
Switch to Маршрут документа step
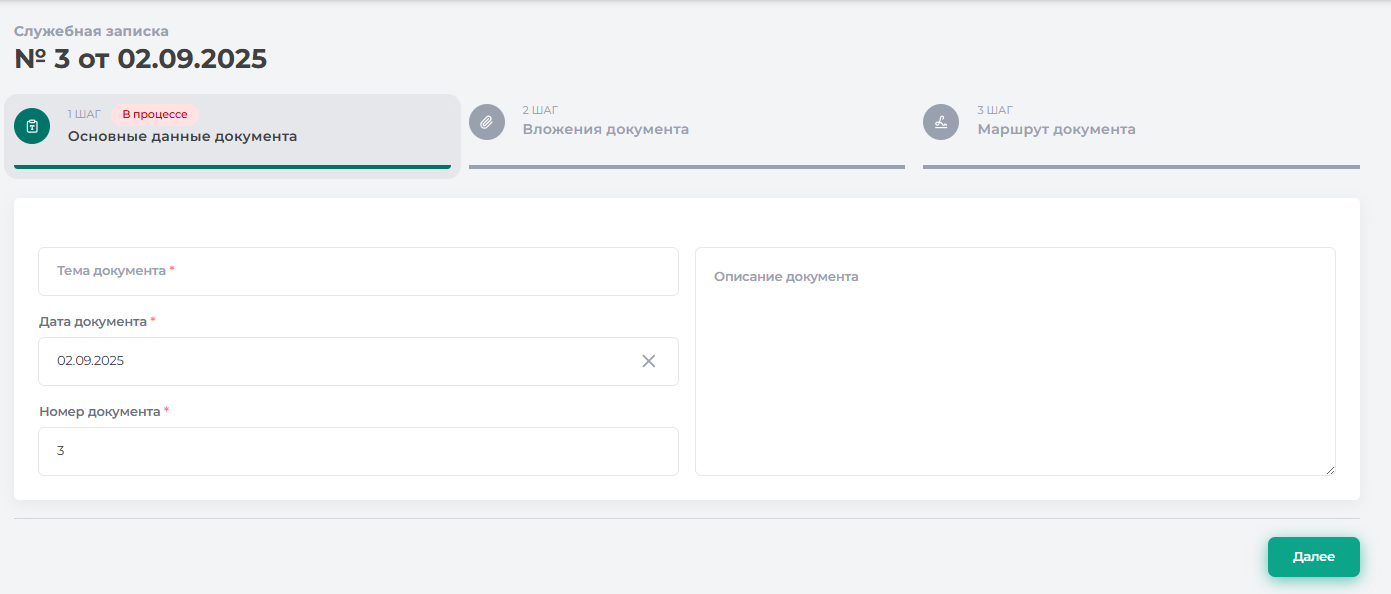(1056, 129)
